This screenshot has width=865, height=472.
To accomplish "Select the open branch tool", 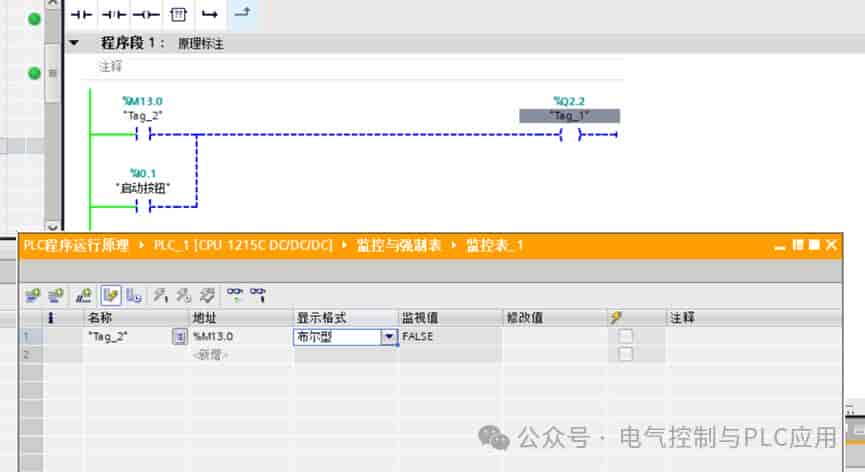I will [210, 15].
